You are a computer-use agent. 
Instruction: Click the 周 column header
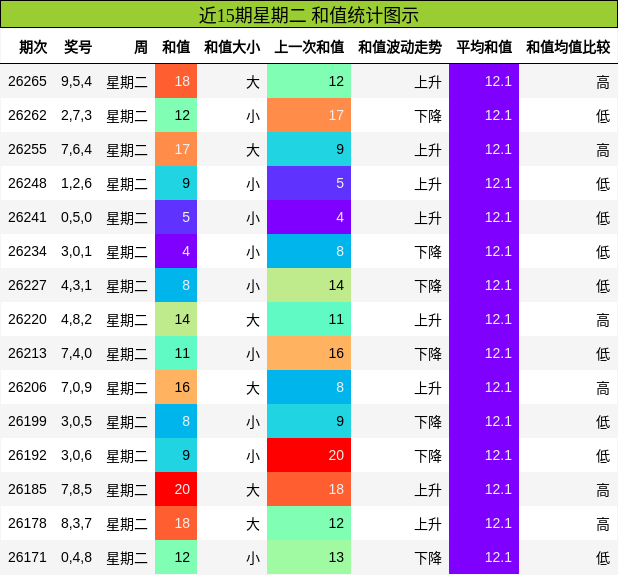point(141,47)
